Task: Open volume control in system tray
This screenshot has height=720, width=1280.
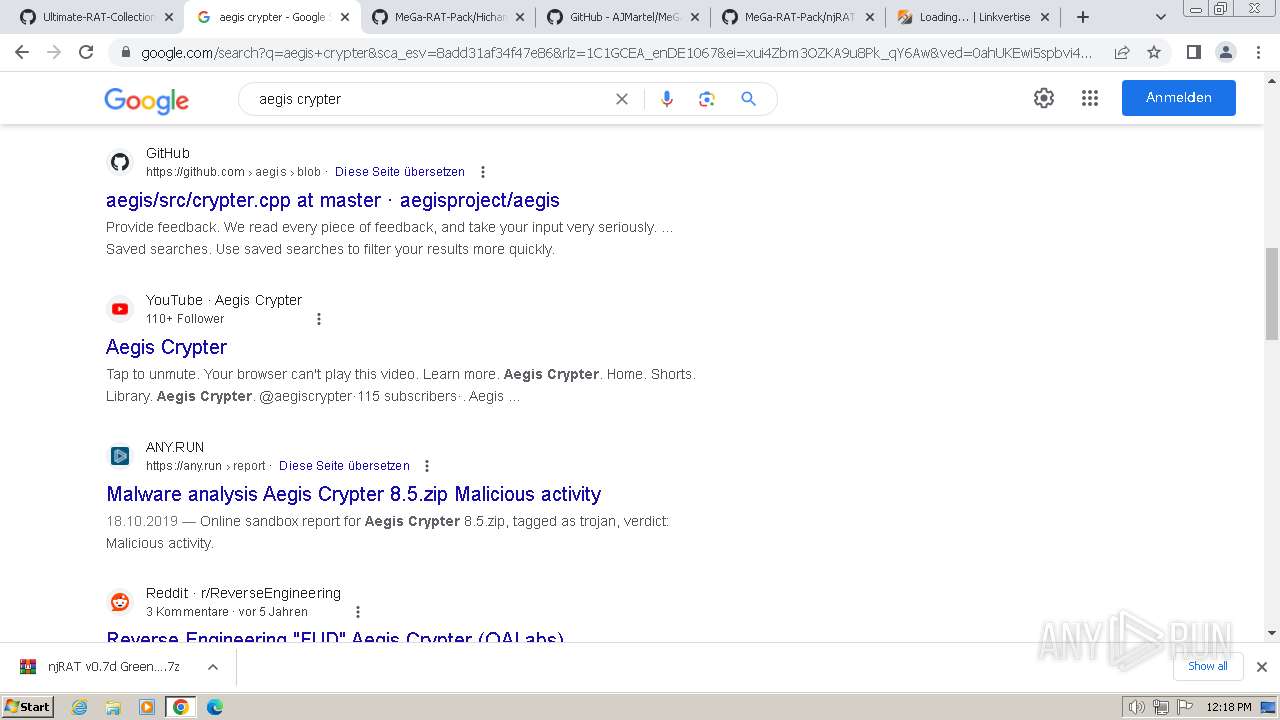Action: point(1137,707)
